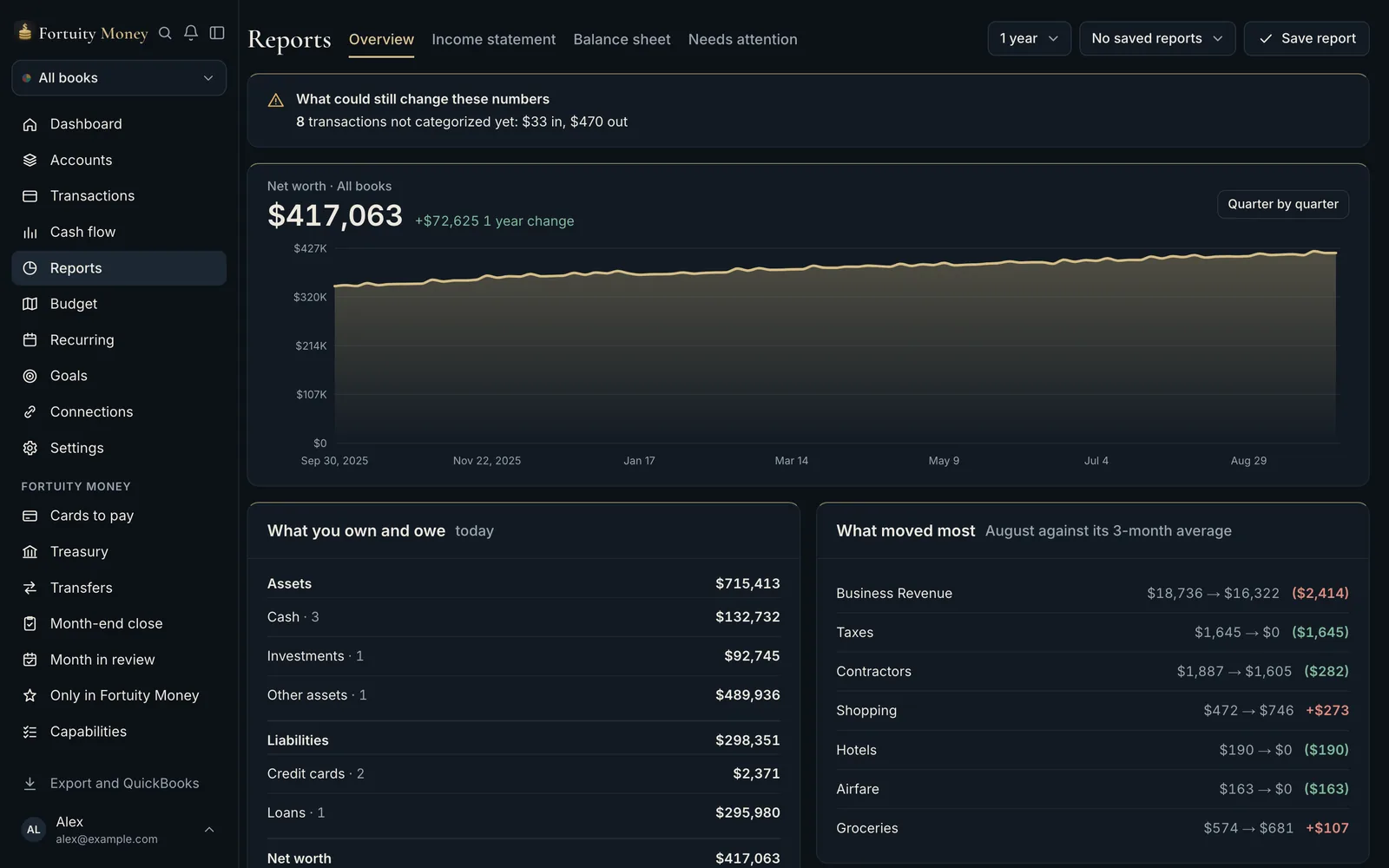Click the $417,063 net worth headline
This screenshot has width=1389, height=868.
point(335,215)
